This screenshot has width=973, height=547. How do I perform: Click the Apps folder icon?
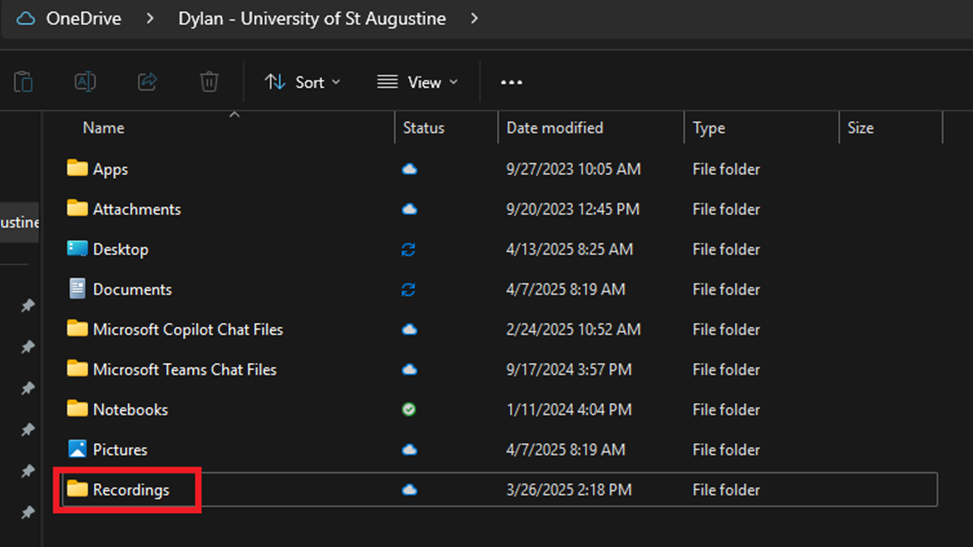pyautogui.click(x=77, y=168)
